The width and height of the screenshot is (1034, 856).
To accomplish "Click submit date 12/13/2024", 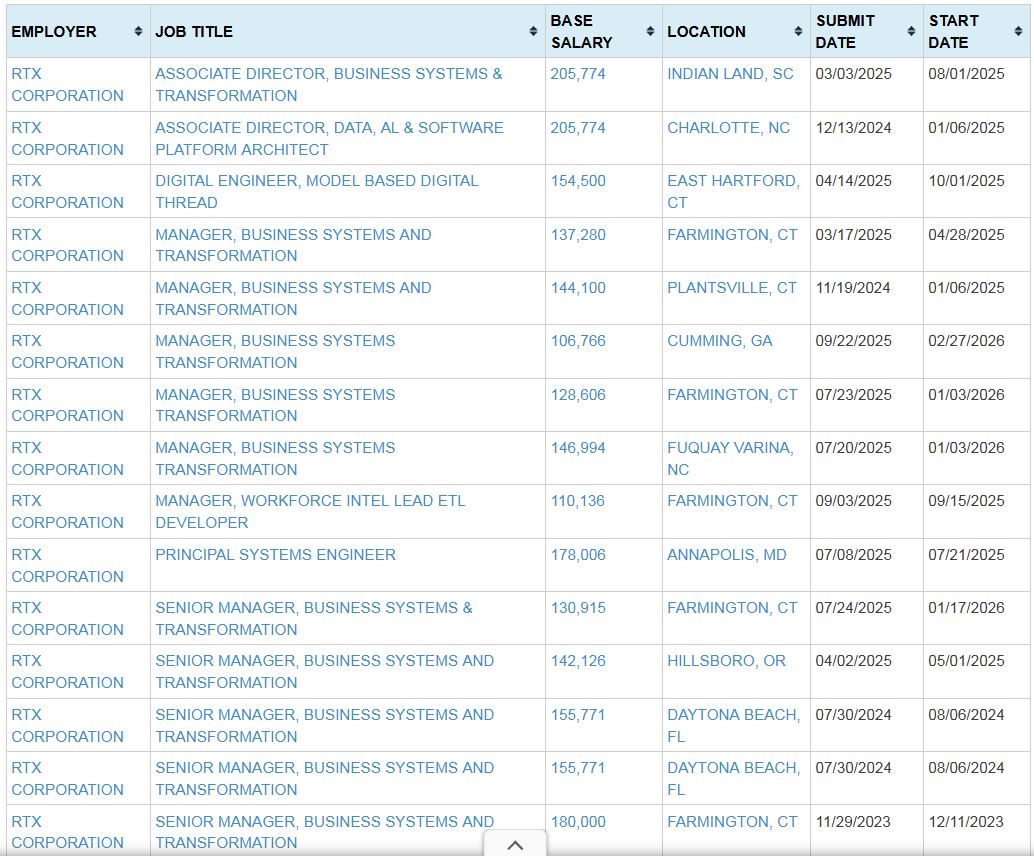I will click(x=853, y=128).
